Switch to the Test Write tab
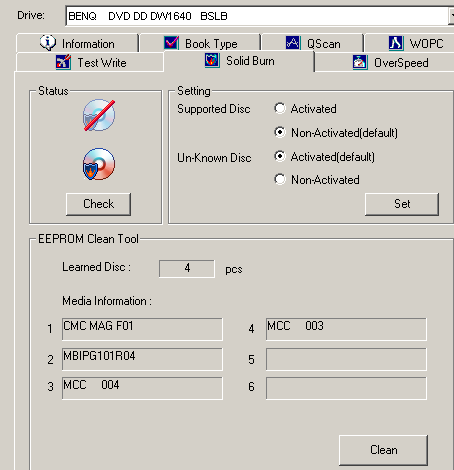454x470 pixels. point(90,62)
